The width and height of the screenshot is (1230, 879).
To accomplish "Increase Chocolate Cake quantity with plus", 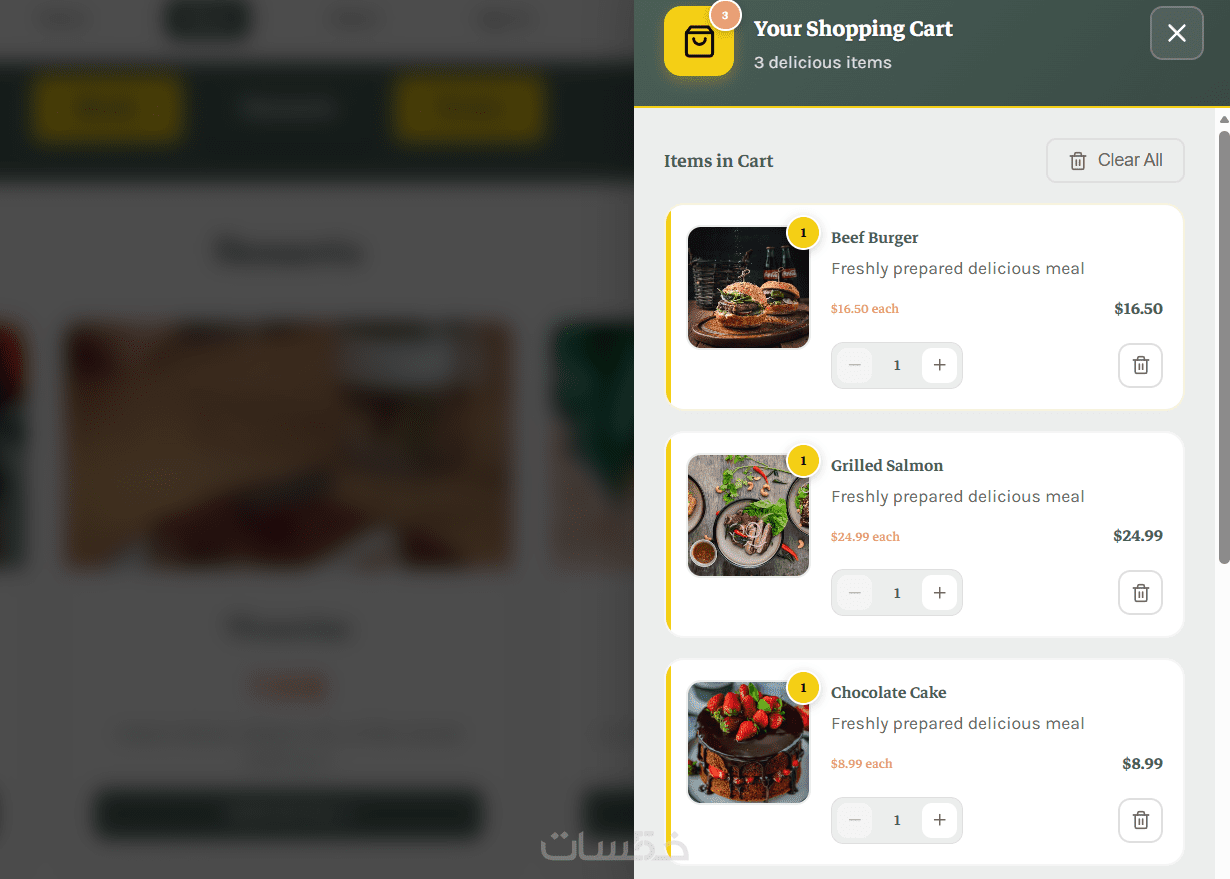I will tap(939, 820).
